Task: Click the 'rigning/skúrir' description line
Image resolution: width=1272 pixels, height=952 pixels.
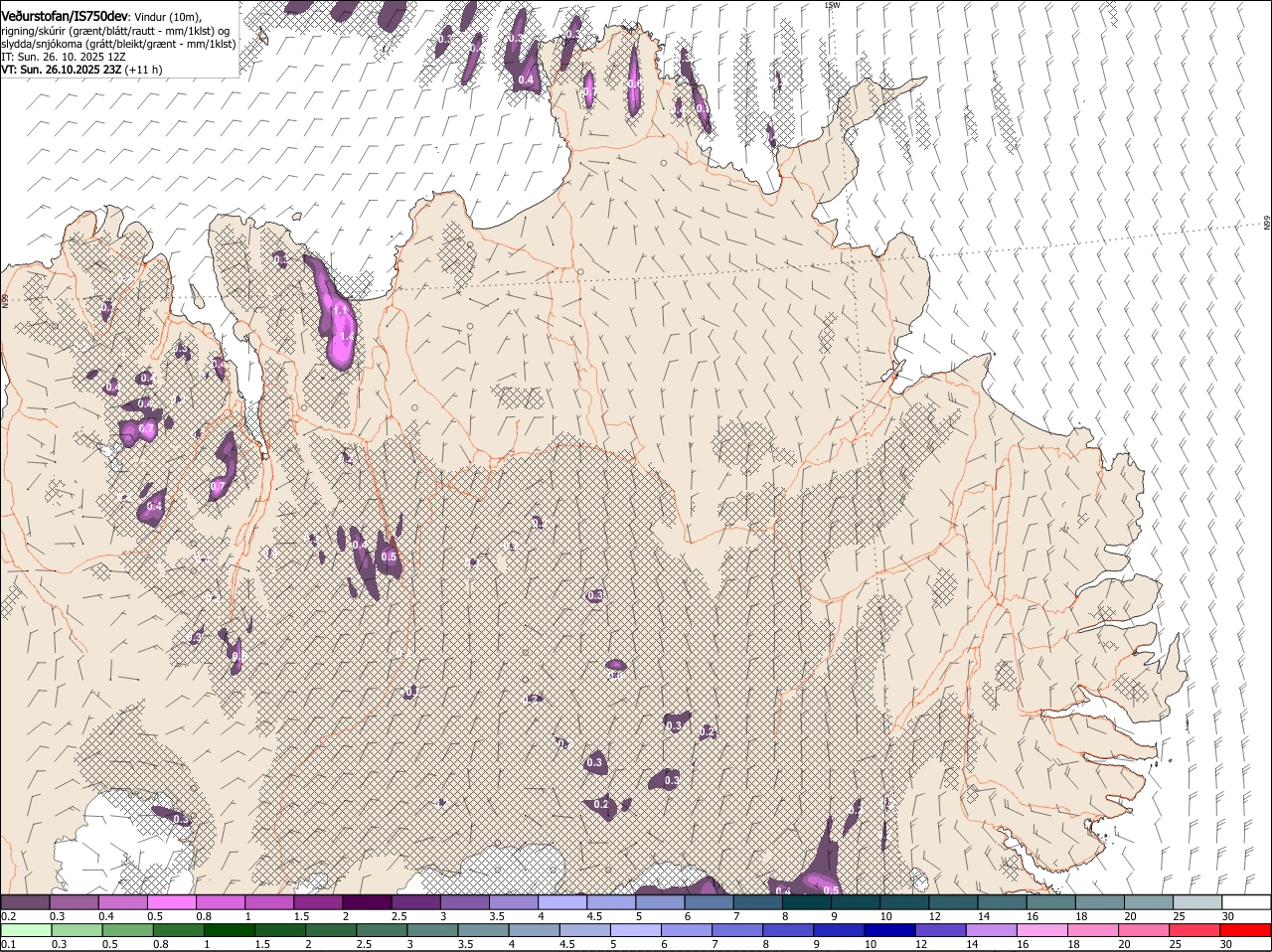Action: 116,31
